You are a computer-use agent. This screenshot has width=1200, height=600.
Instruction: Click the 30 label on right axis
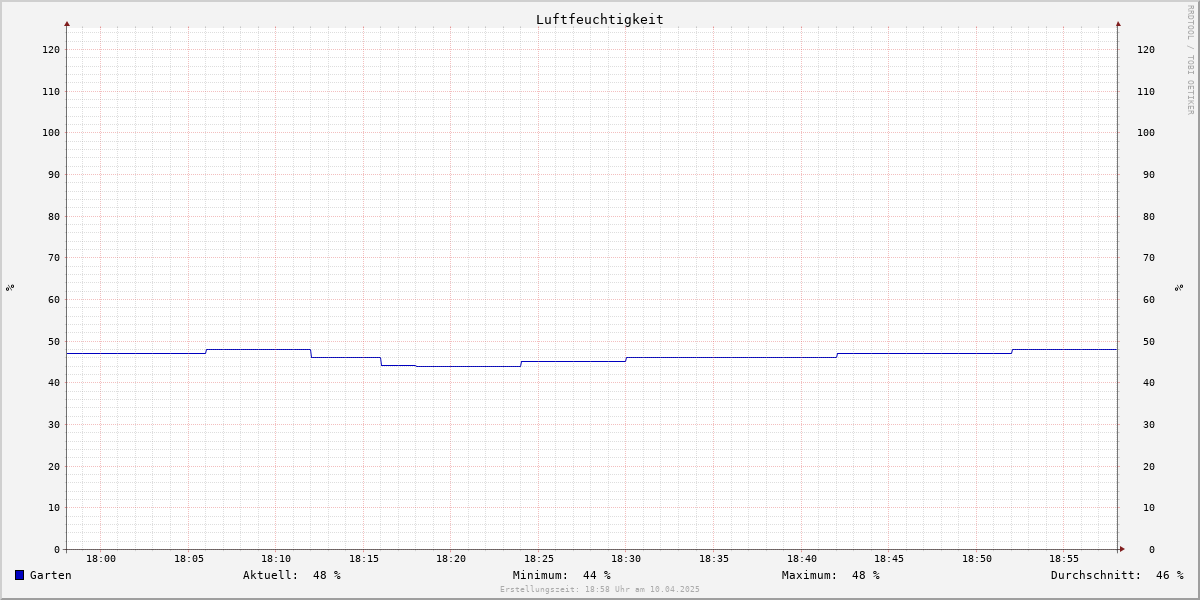pyautogui.click(x=1149, y=425)
